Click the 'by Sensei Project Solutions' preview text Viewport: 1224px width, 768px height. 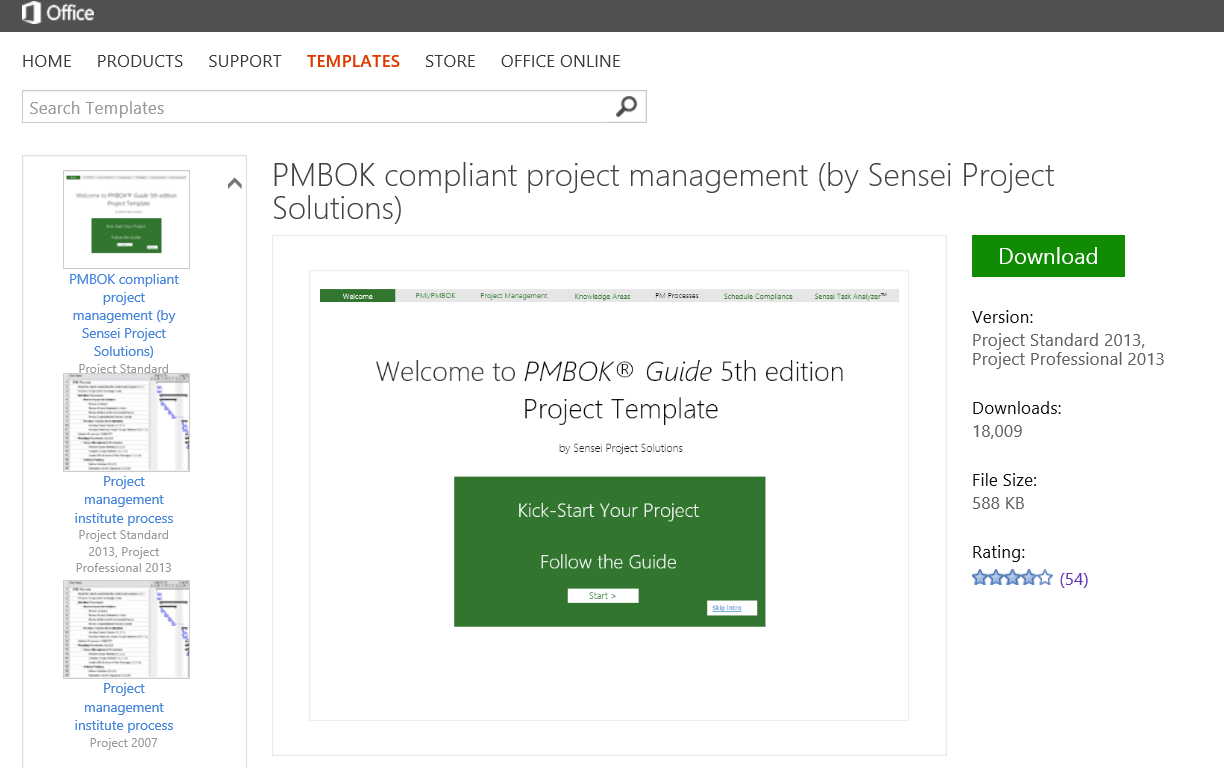click(x=621, y=448)
